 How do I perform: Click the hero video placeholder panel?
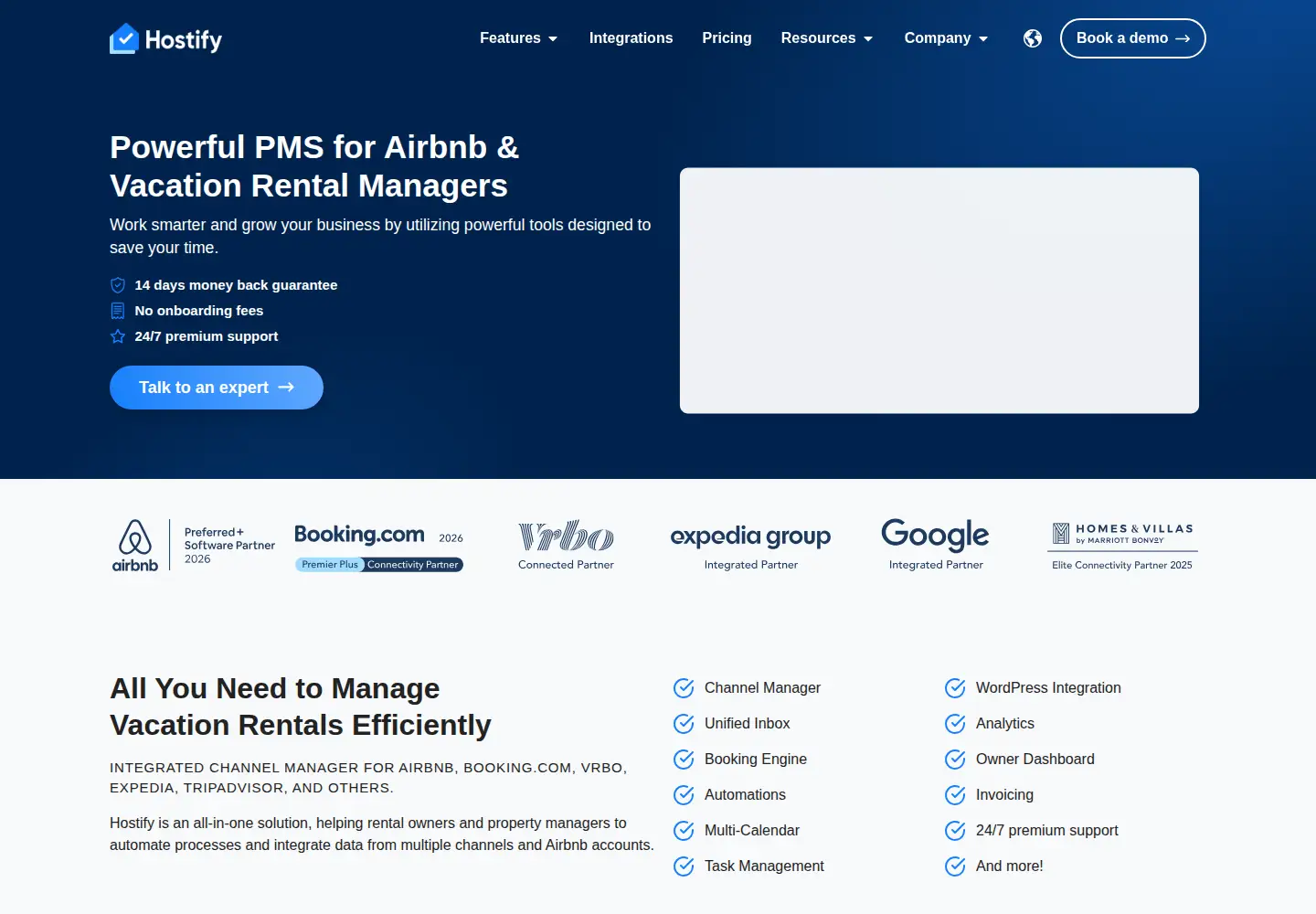(939, 291)
